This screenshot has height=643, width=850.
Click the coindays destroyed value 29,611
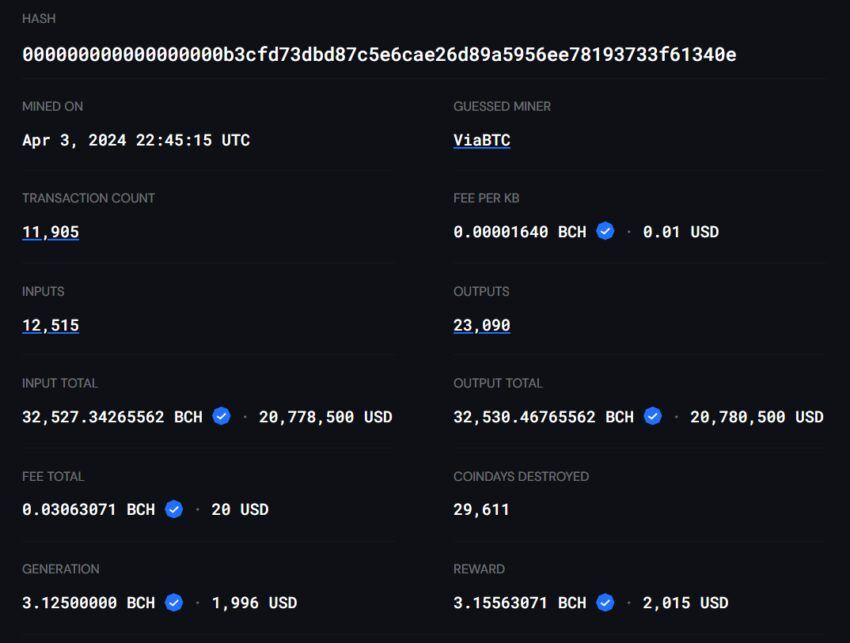481,510
